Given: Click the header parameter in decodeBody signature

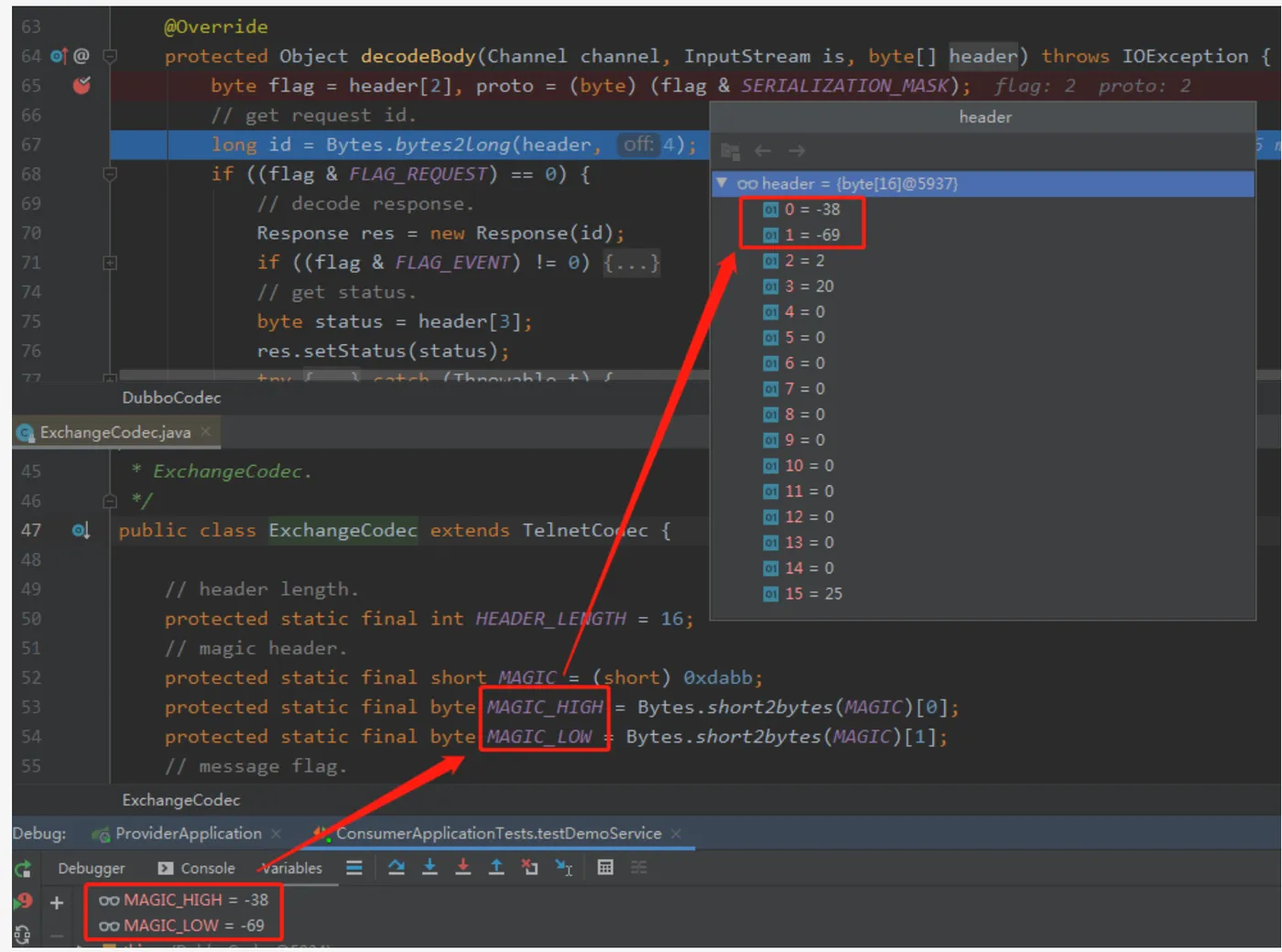Looking at the screenshot, I should 983,56.
